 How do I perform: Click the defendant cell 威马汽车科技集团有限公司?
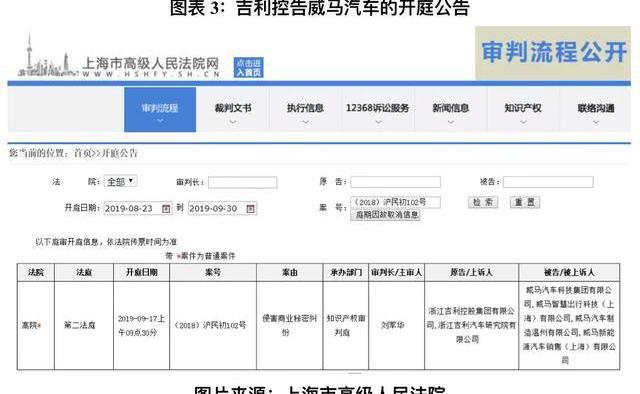coord(569,325)
